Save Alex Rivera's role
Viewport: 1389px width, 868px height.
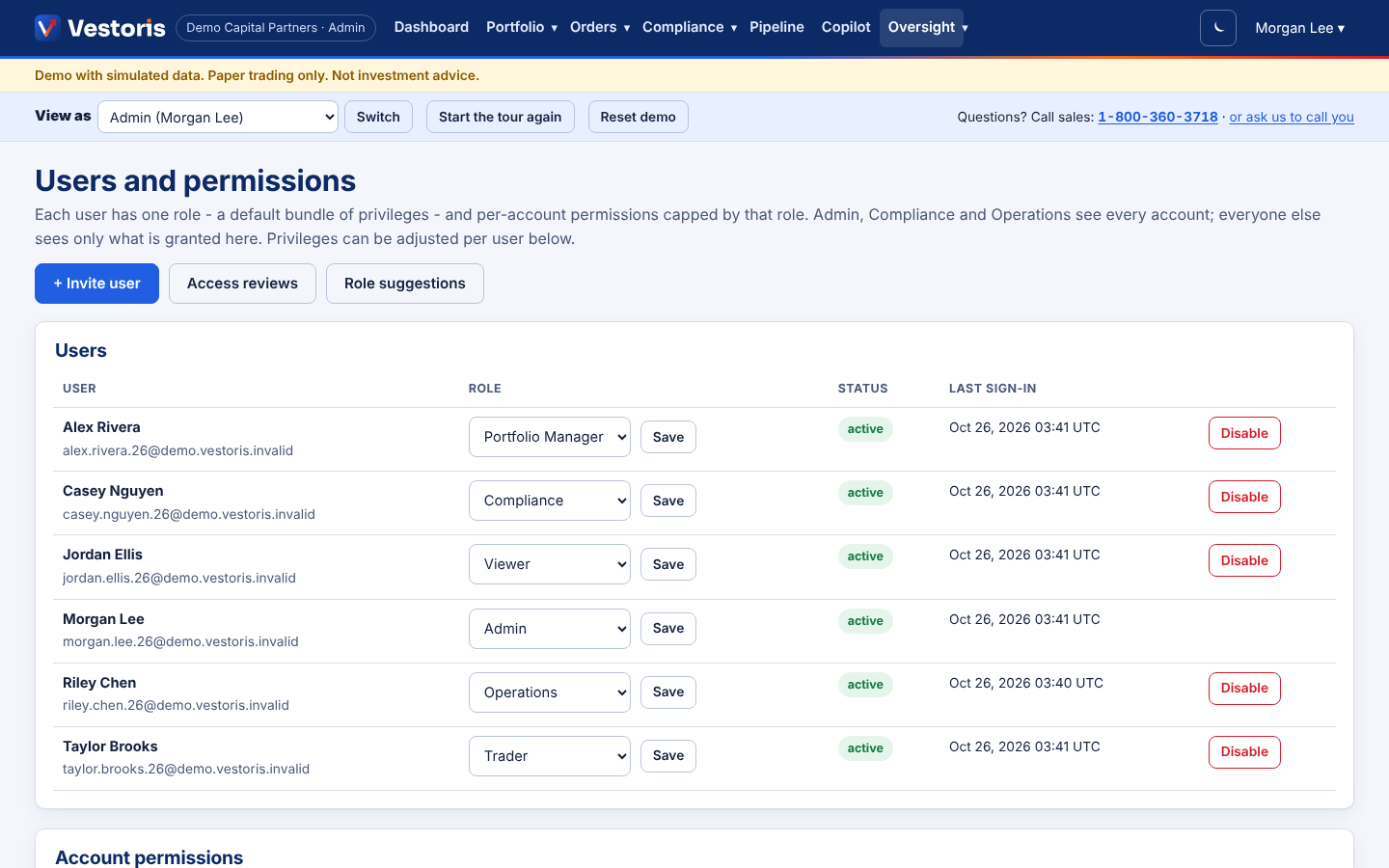tap(668, 437)
